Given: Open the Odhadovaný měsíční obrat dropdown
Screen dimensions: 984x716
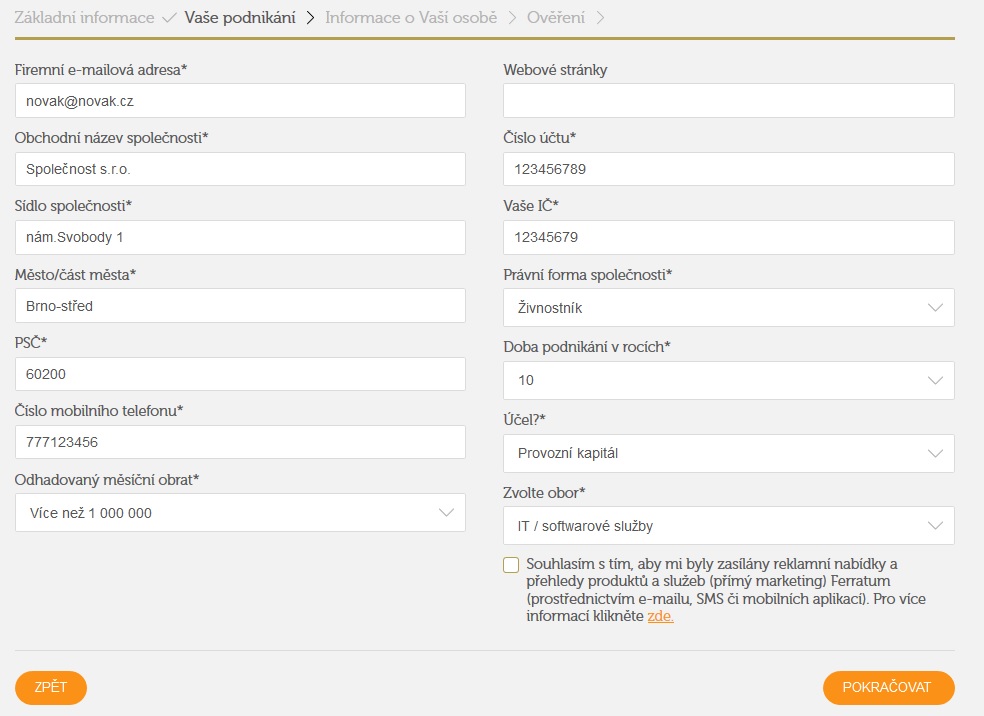Looking at the screenshot, I should pyautogui.click(x=240, y=513).
